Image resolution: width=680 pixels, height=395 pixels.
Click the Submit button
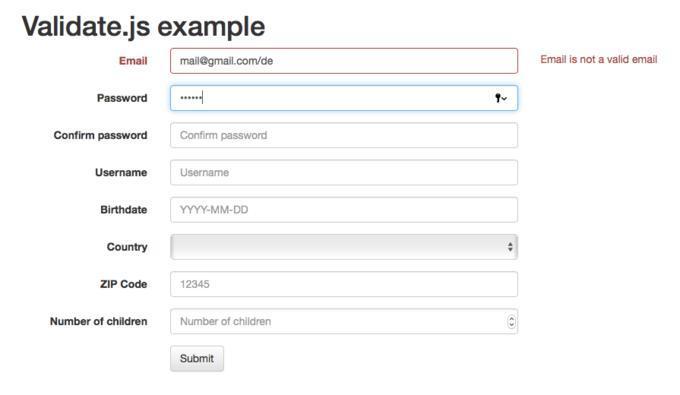tap(197, 359)
